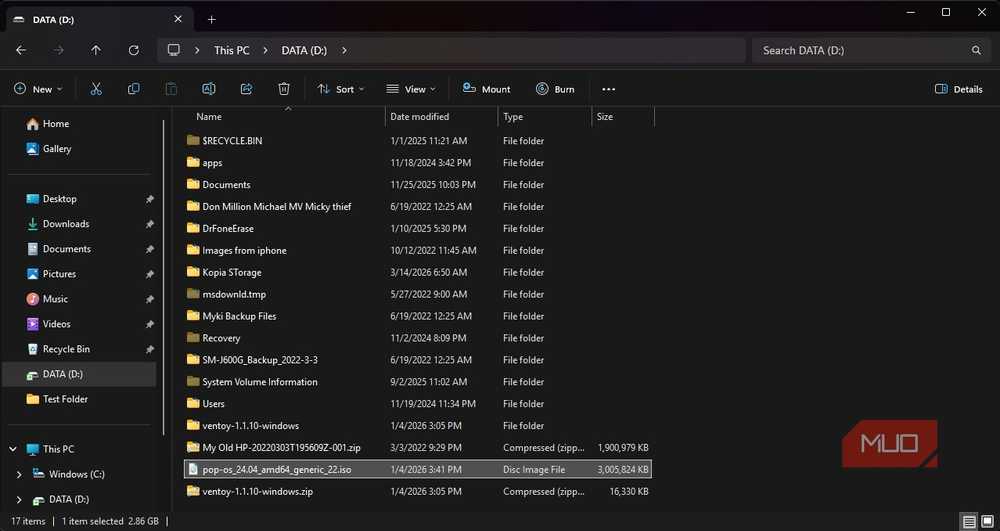Click the Mount button
Screen dimensions: 1000x531
click(487, 89)
